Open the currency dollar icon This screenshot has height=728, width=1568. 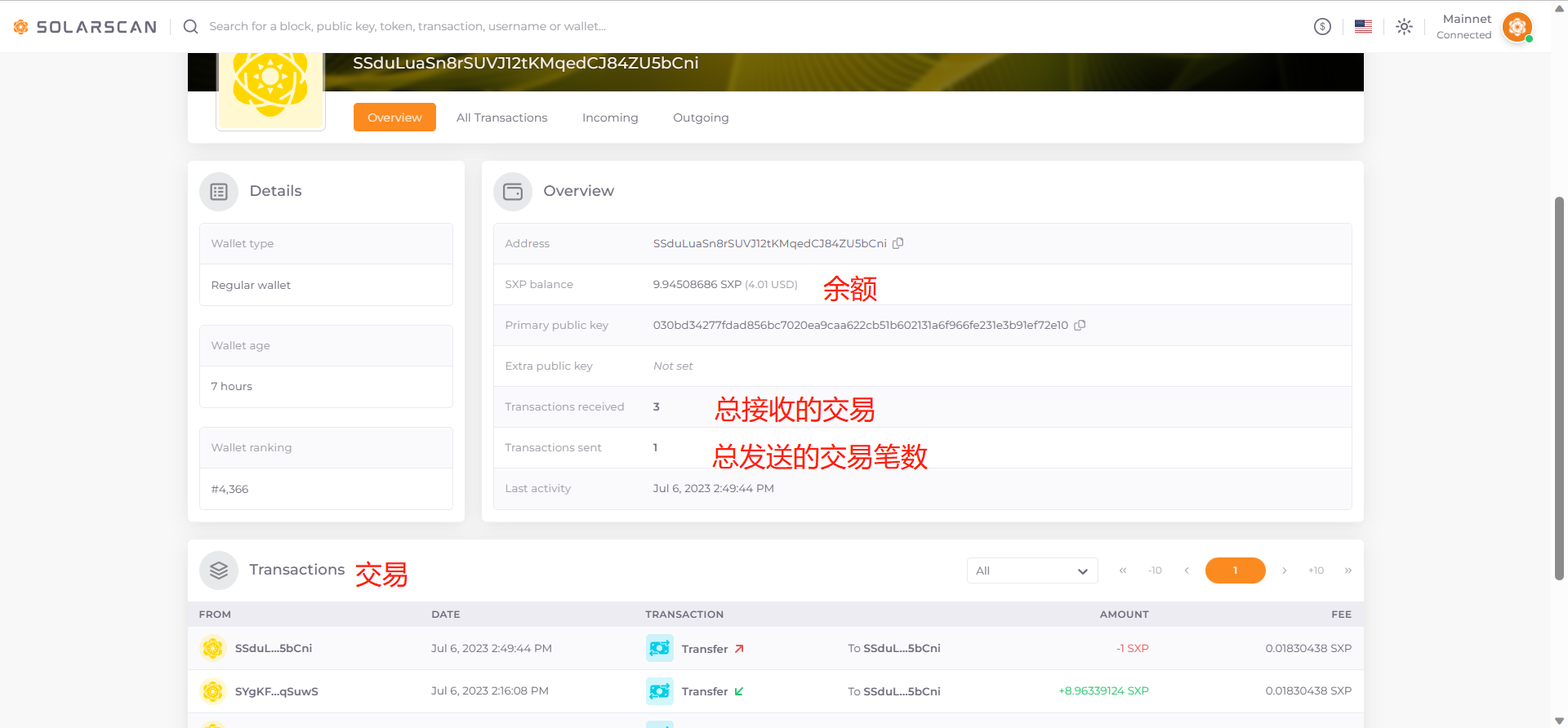click(1322, 26)
